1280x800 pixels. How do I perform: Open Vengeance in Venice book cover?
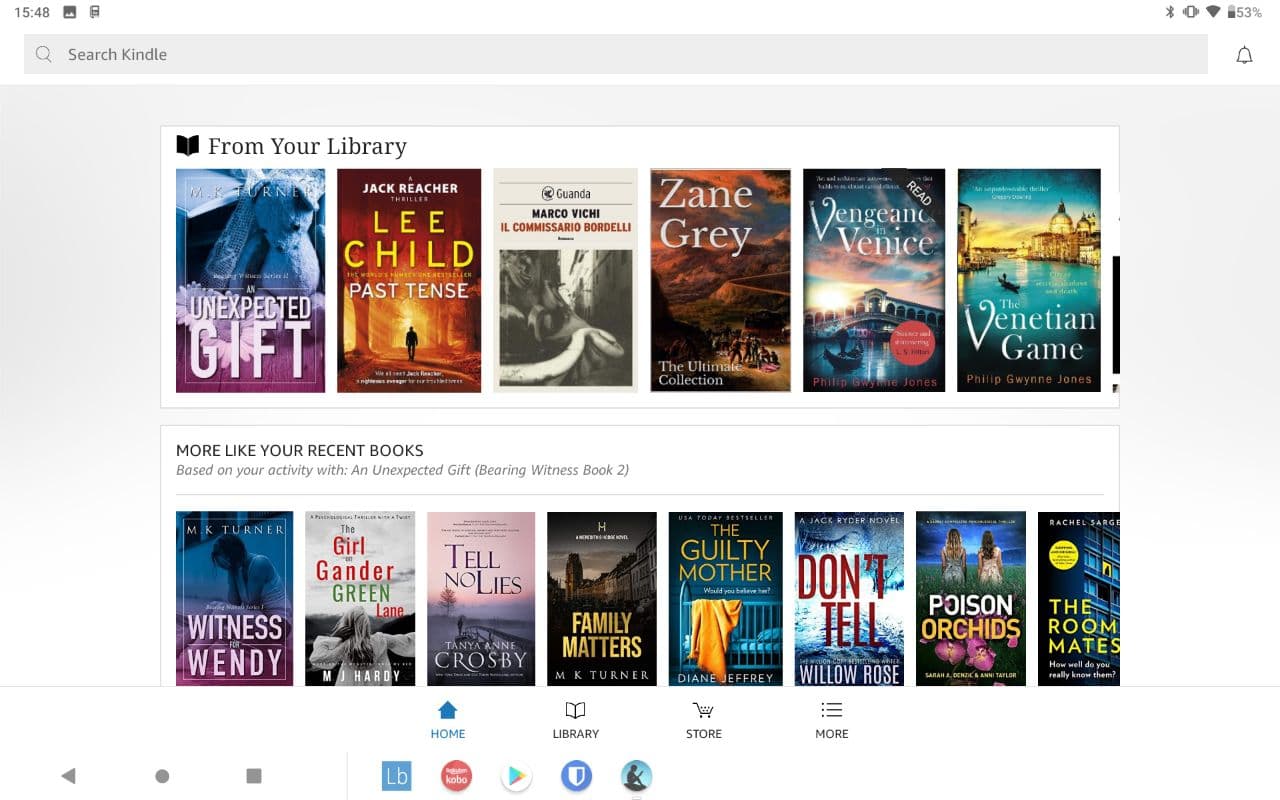coord(874,280)
